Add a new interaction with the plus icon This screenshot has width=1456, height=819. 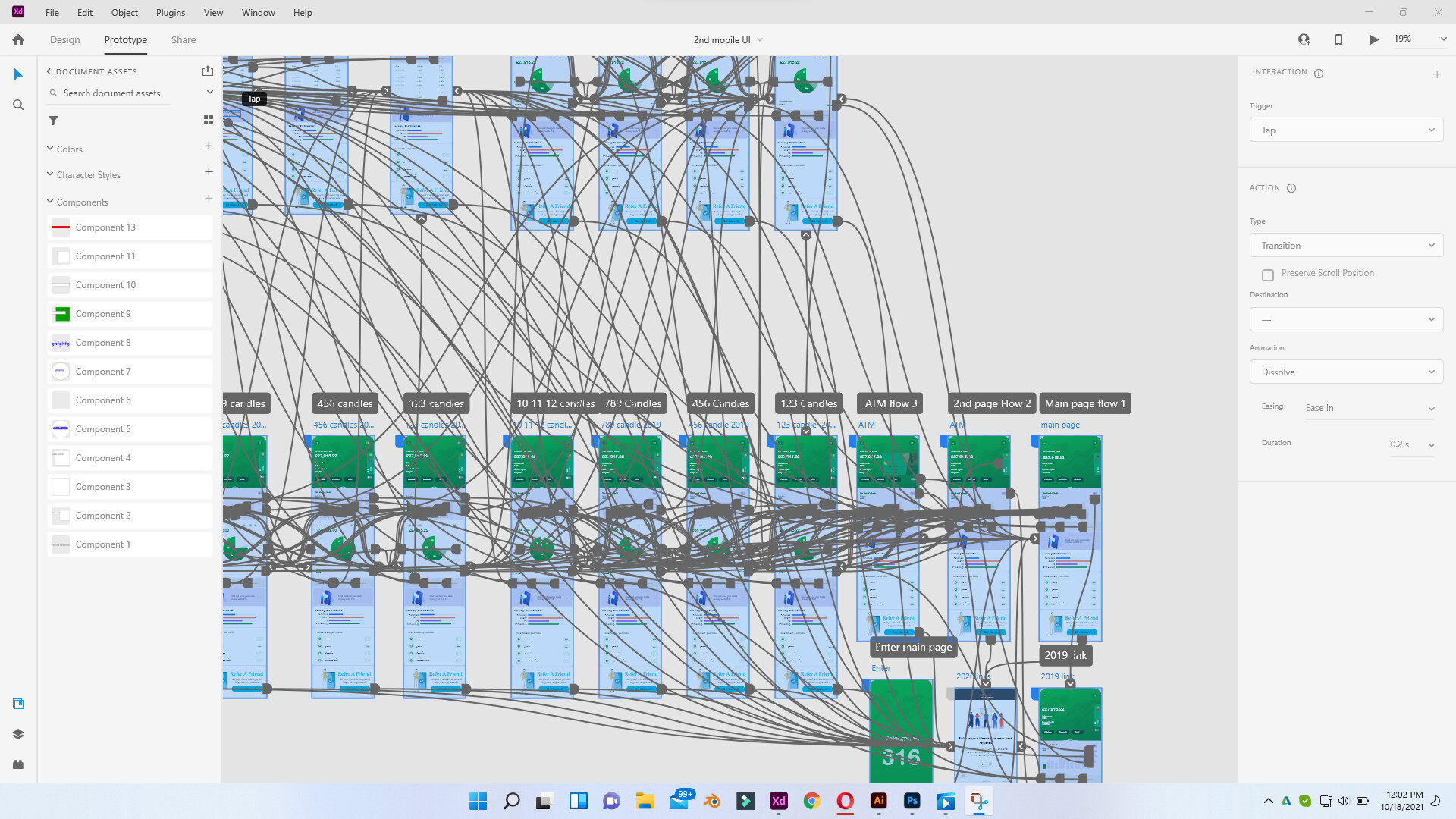(1438, 74)
